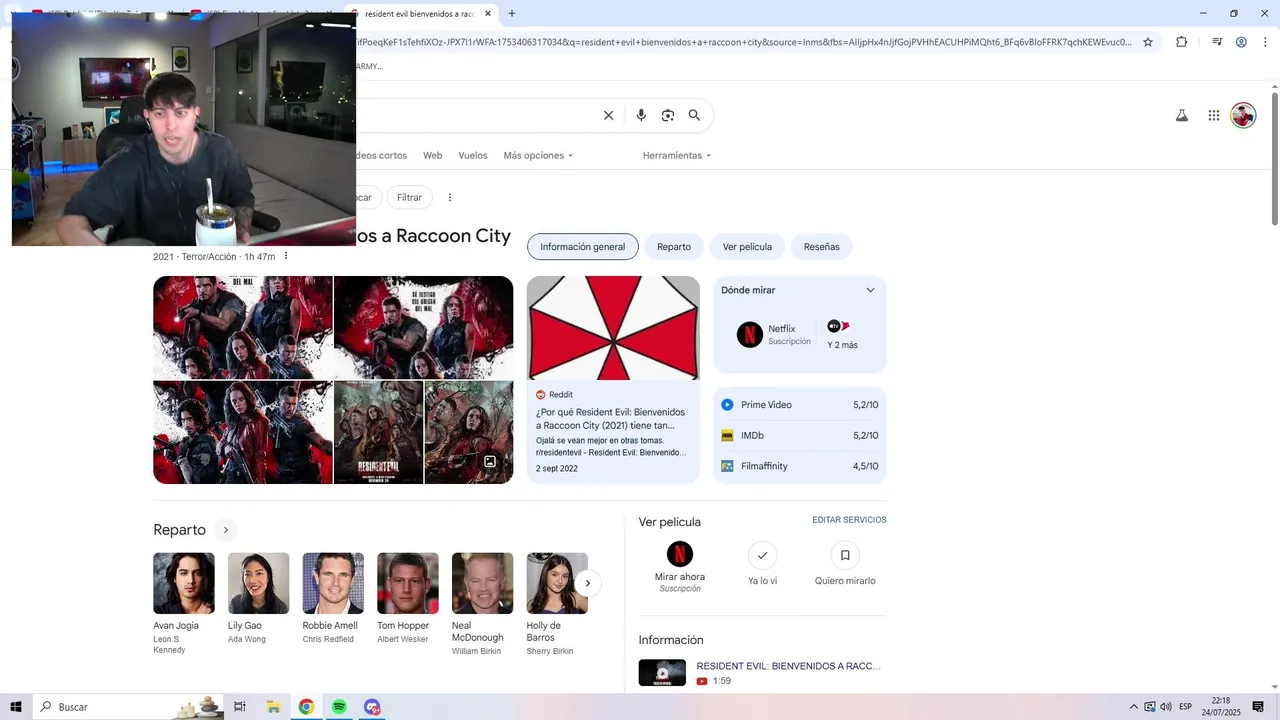Open Discord from the taskbar

coord(372,707)
